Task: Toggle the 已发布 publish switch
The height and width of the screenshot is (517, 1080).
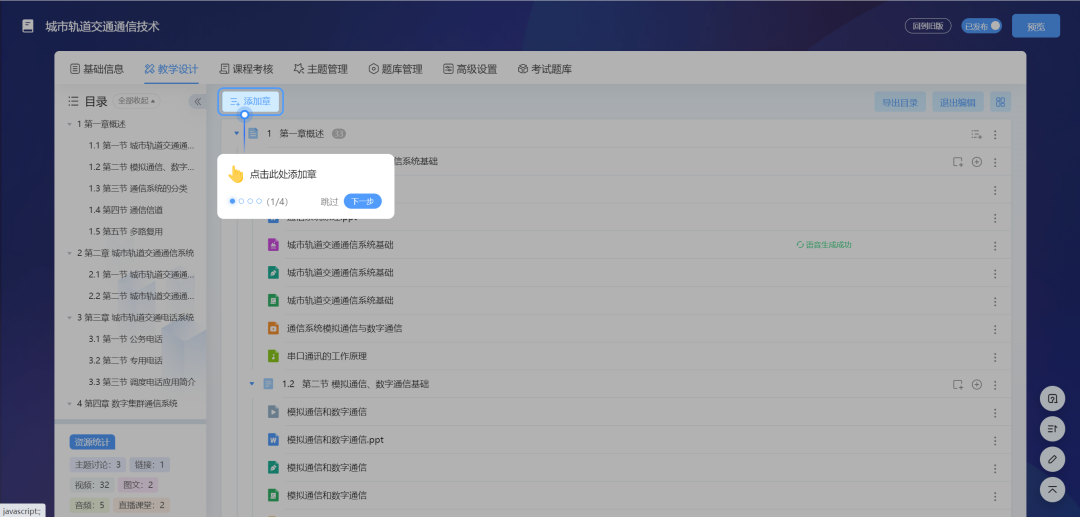Action: point(982,26)
